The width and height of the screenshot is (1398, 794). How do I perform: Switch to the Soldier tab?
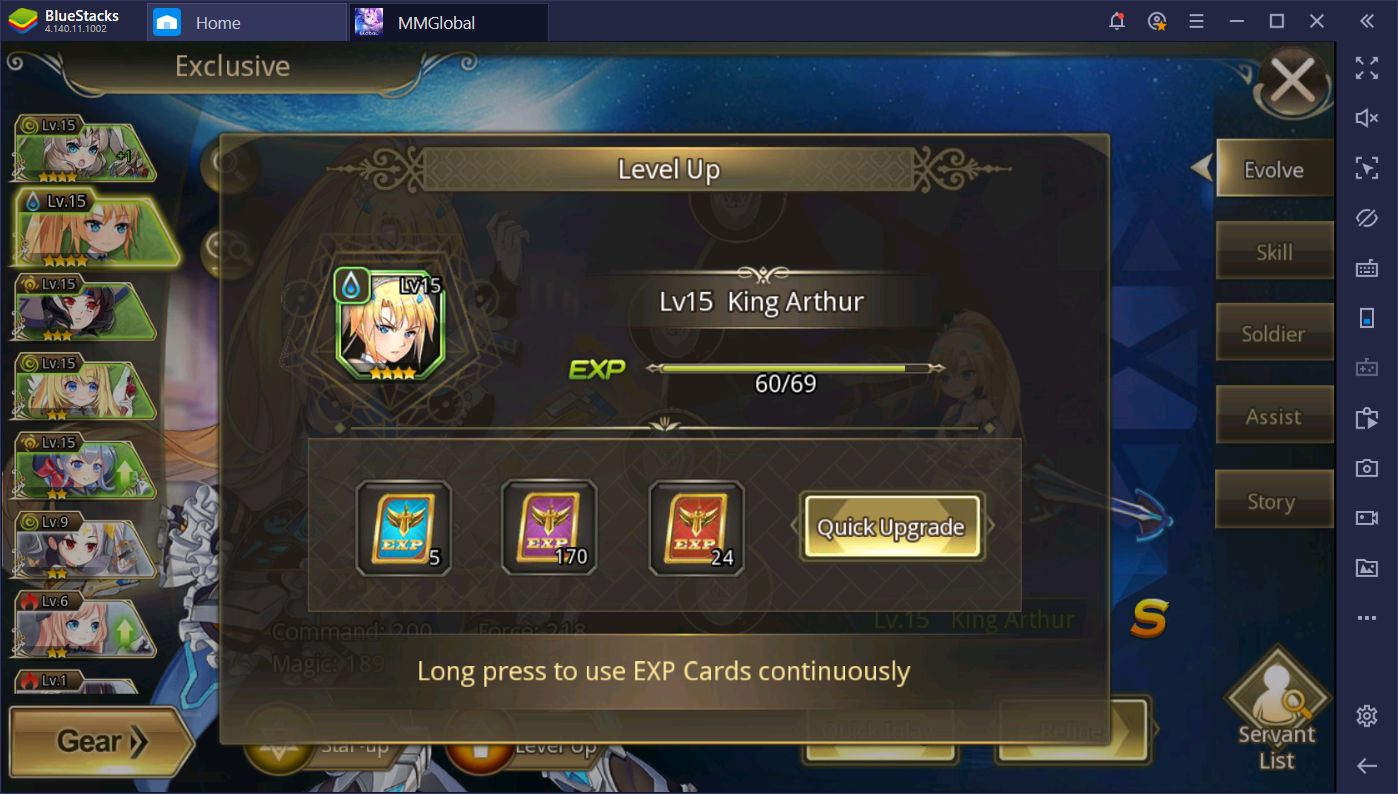click(x=1274, y=333)
